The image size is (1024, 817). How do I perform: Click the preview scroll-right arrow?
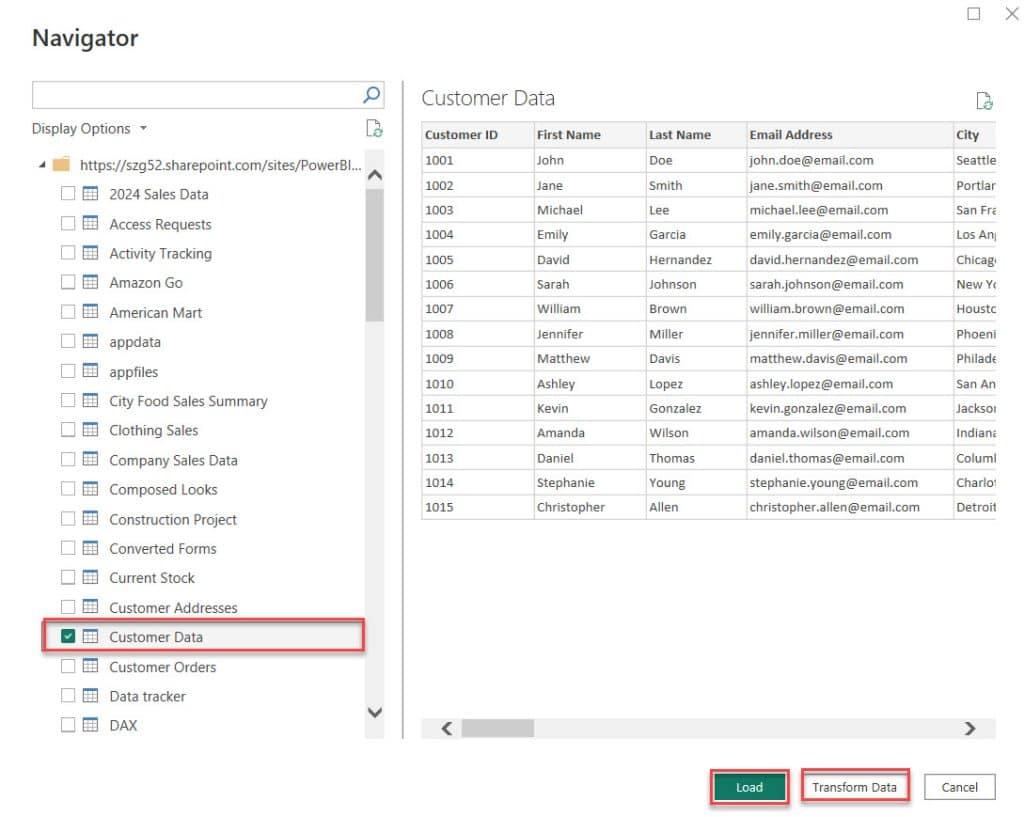click(970, 728)
